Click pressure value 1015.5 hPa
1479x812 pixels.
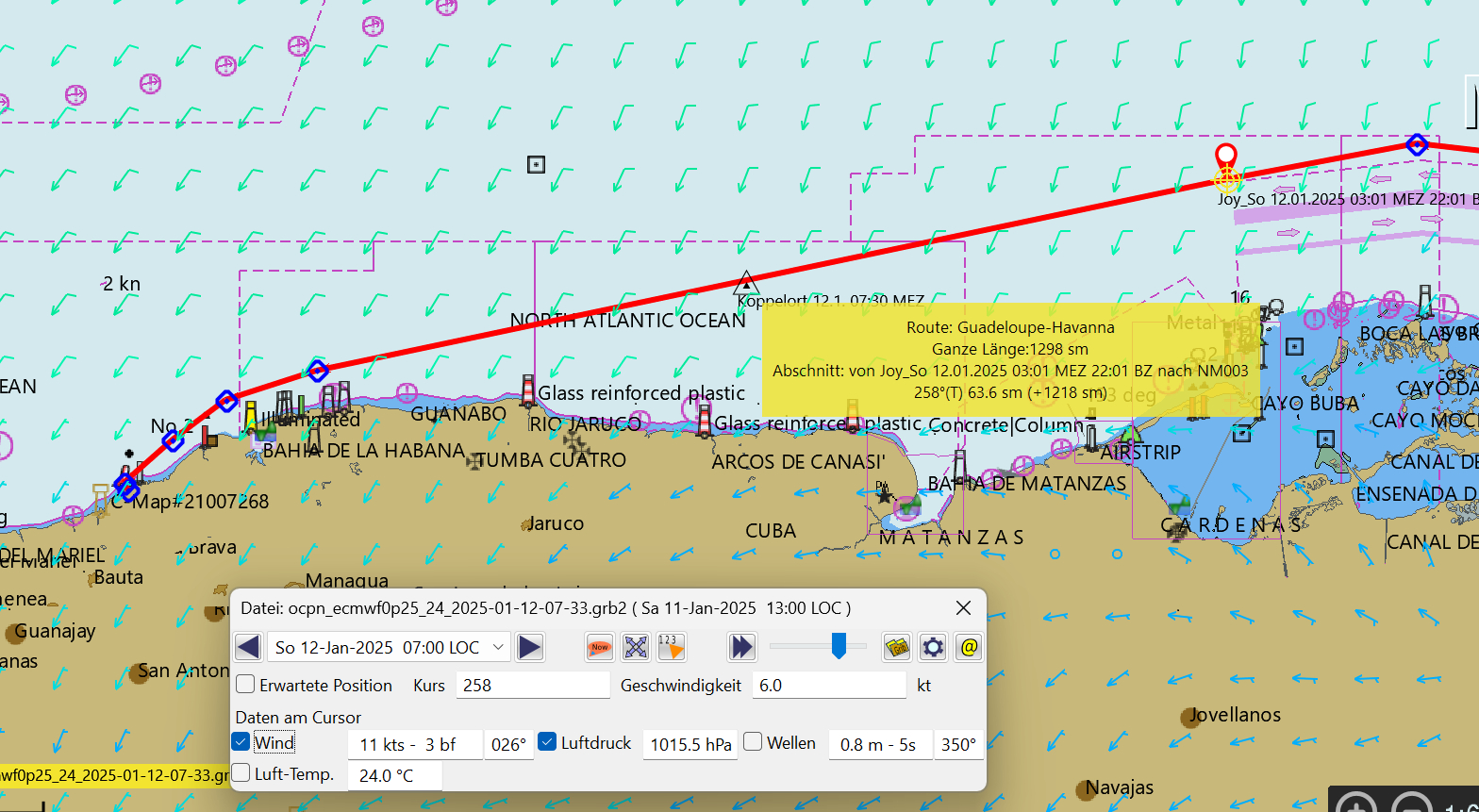pos(690,744)
